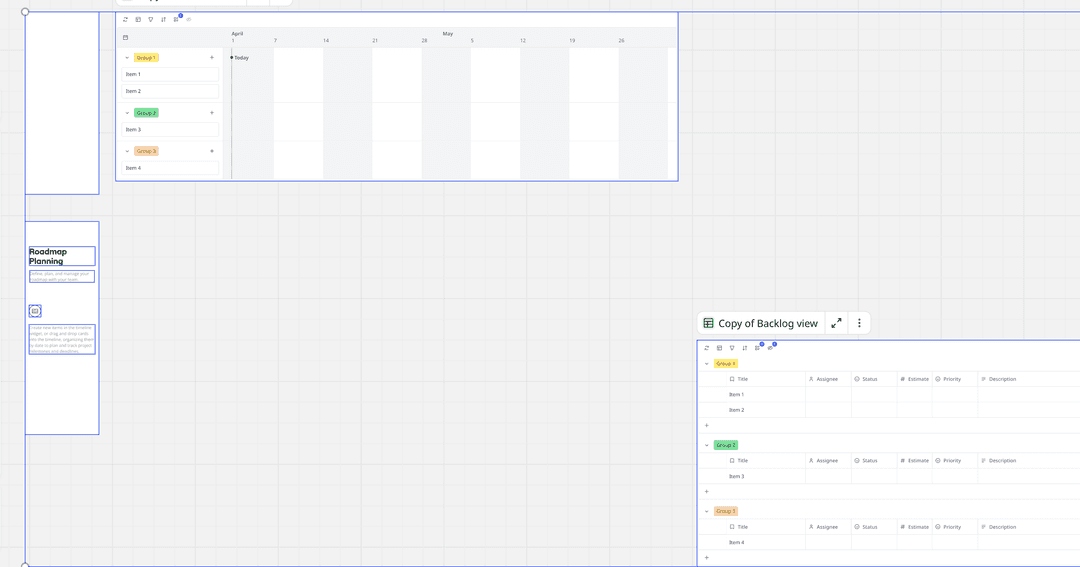
Task: Click the sync icon in the timeline toolbar
Action: tap(125, 20)
